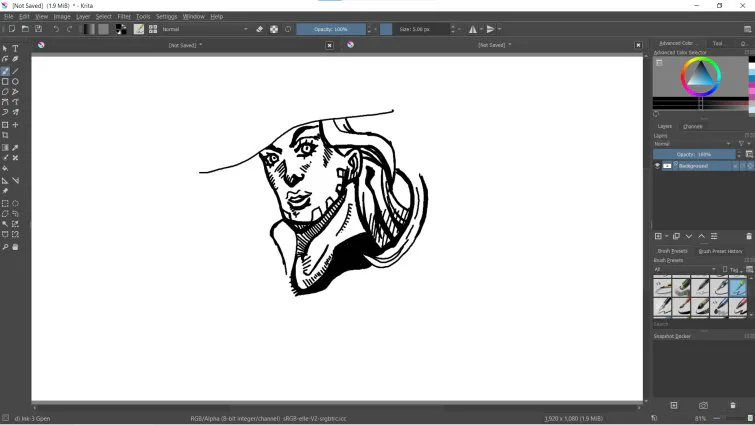Viewport: 755px width, 425px height.
Task: Undo the last action
Action: click(x=56, y=29)
